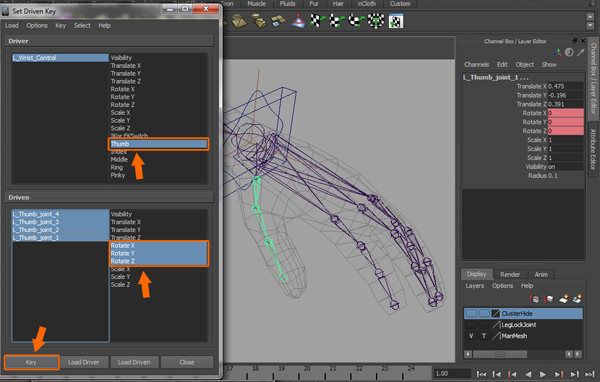Image resolution: width=600 pixels, height=382 pixels.
Task: Click the XYZ axis manipulator icon in Channel Box
Action: tap(558, 52)
